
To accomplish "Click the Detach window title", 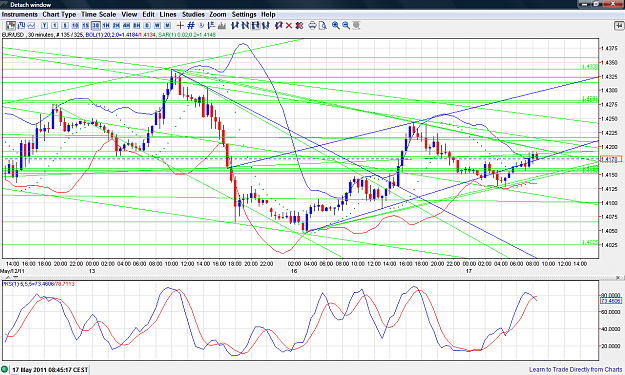I will point(31,5).
